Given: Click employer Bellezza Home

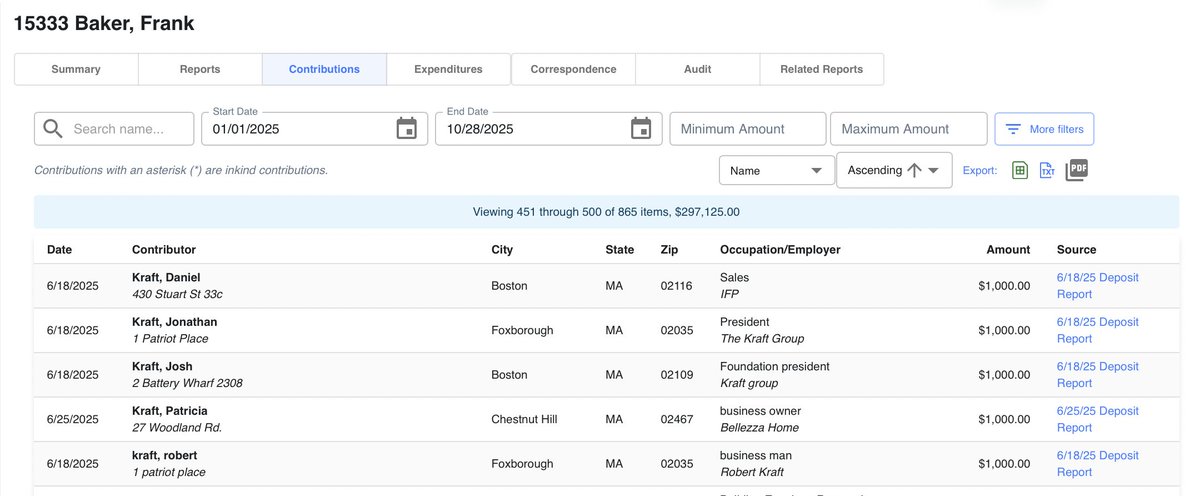Looking at the screenshot, I should click(x=757, y=427).
